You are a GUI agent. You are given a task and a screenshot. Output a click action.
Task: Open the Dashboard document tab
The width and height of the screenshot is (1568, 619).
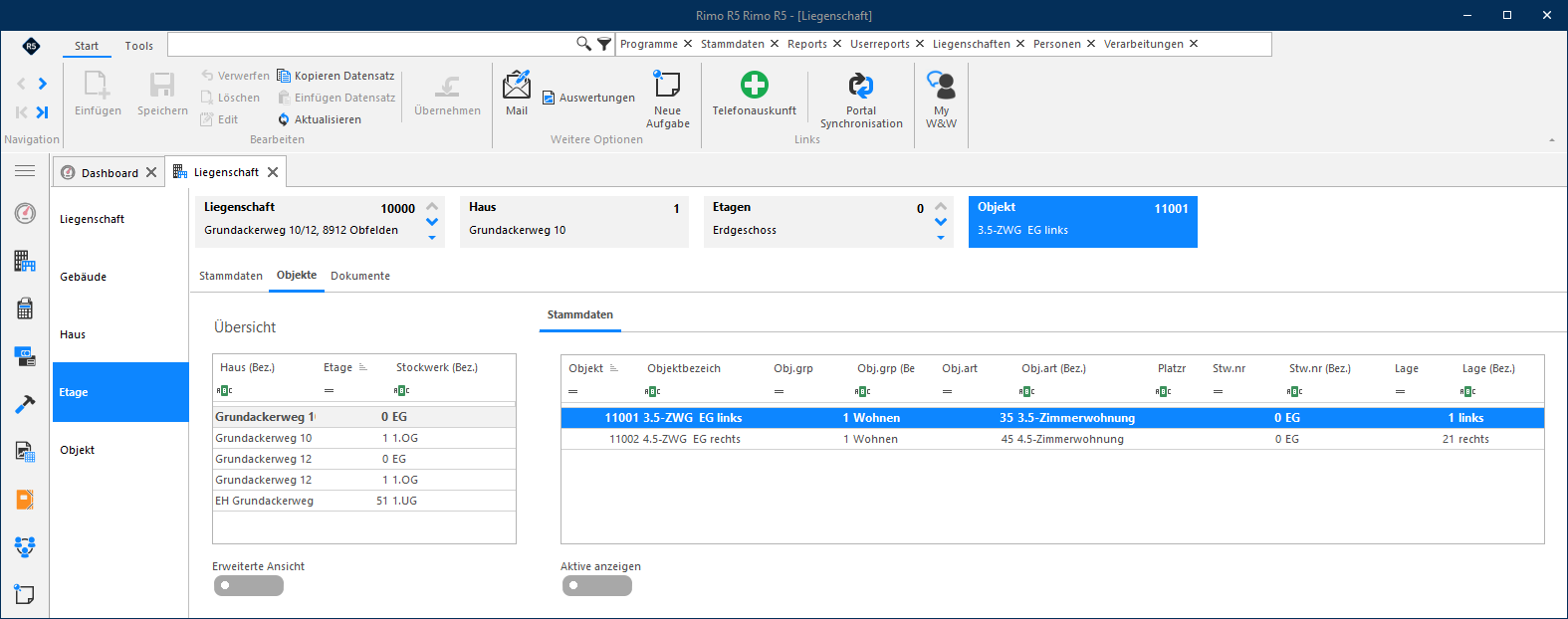(x=110, y=173)
